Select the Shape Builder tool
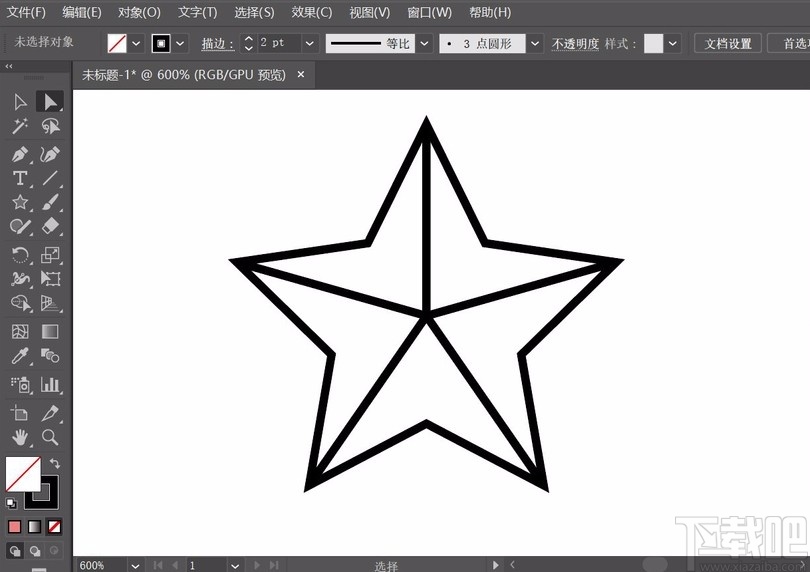The width and height of the screenshot is (810, 572). pos(20,303)
